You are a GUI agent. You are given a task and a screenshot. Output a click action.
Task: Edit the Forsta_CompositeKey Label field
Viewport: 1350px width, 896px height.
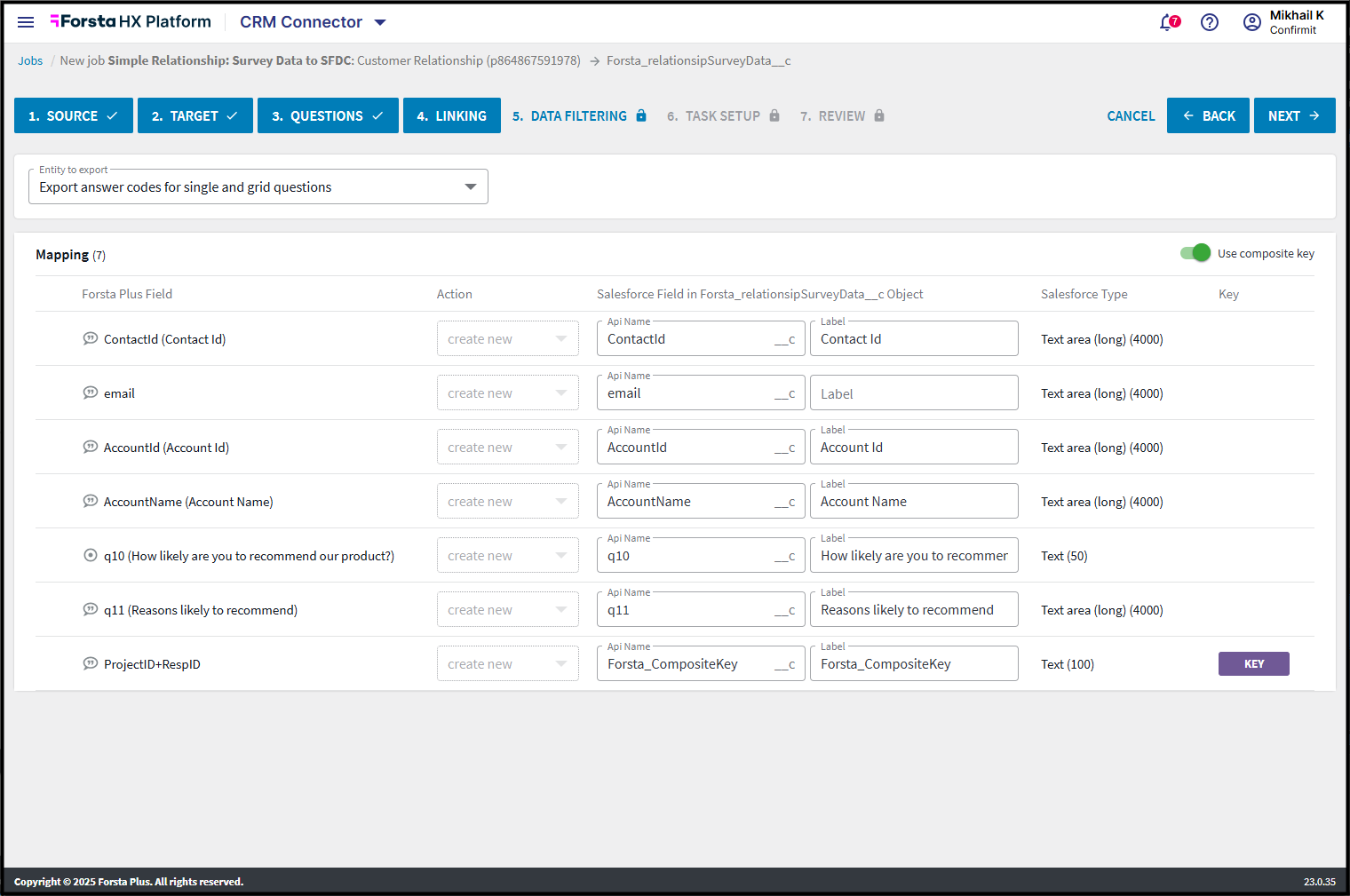point(914,663)
